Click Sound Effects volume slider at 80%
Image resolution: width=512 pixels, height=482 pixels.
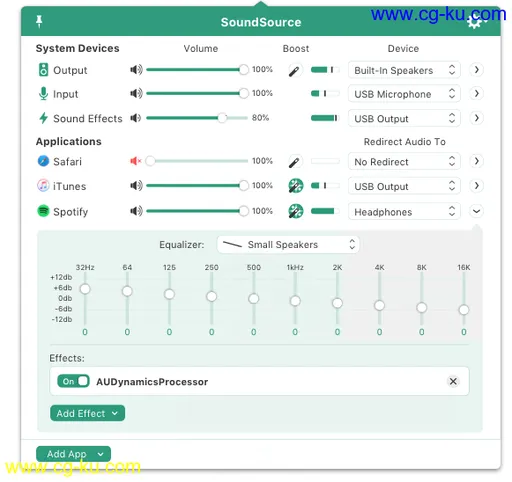pos(222,118)
